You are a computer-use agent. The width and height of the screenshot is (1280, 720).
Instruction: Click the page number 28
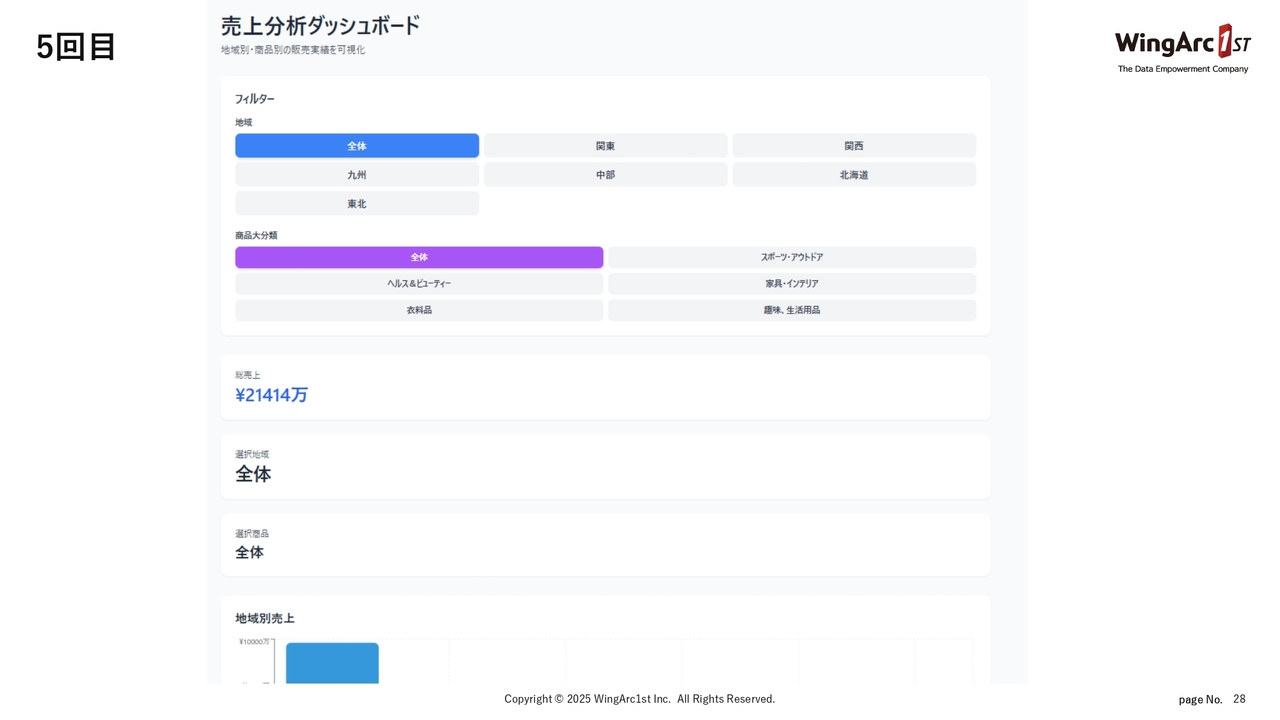[x=1239, y=699]
